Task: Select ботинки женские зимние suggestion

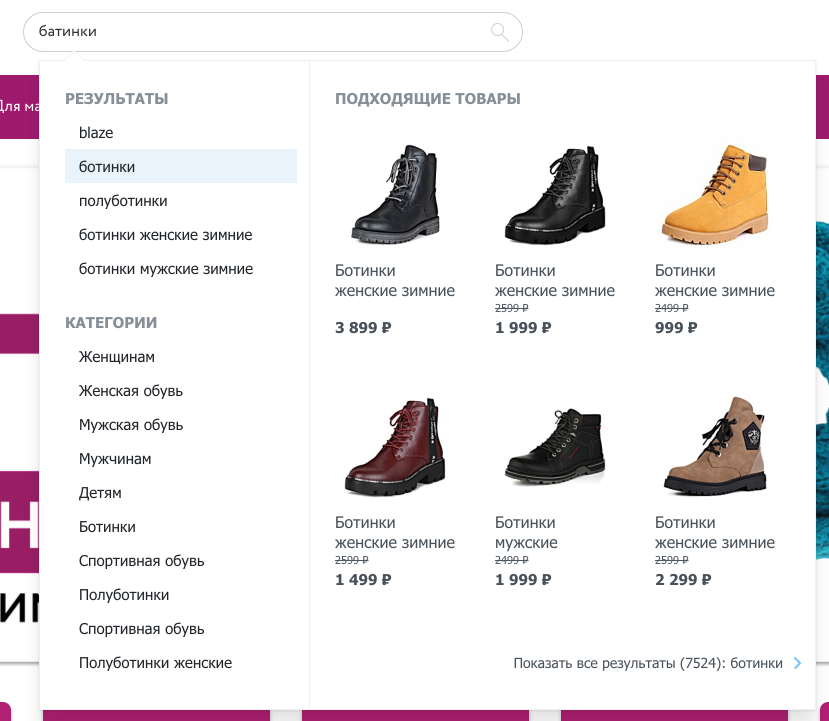Action: coord(166,233)
